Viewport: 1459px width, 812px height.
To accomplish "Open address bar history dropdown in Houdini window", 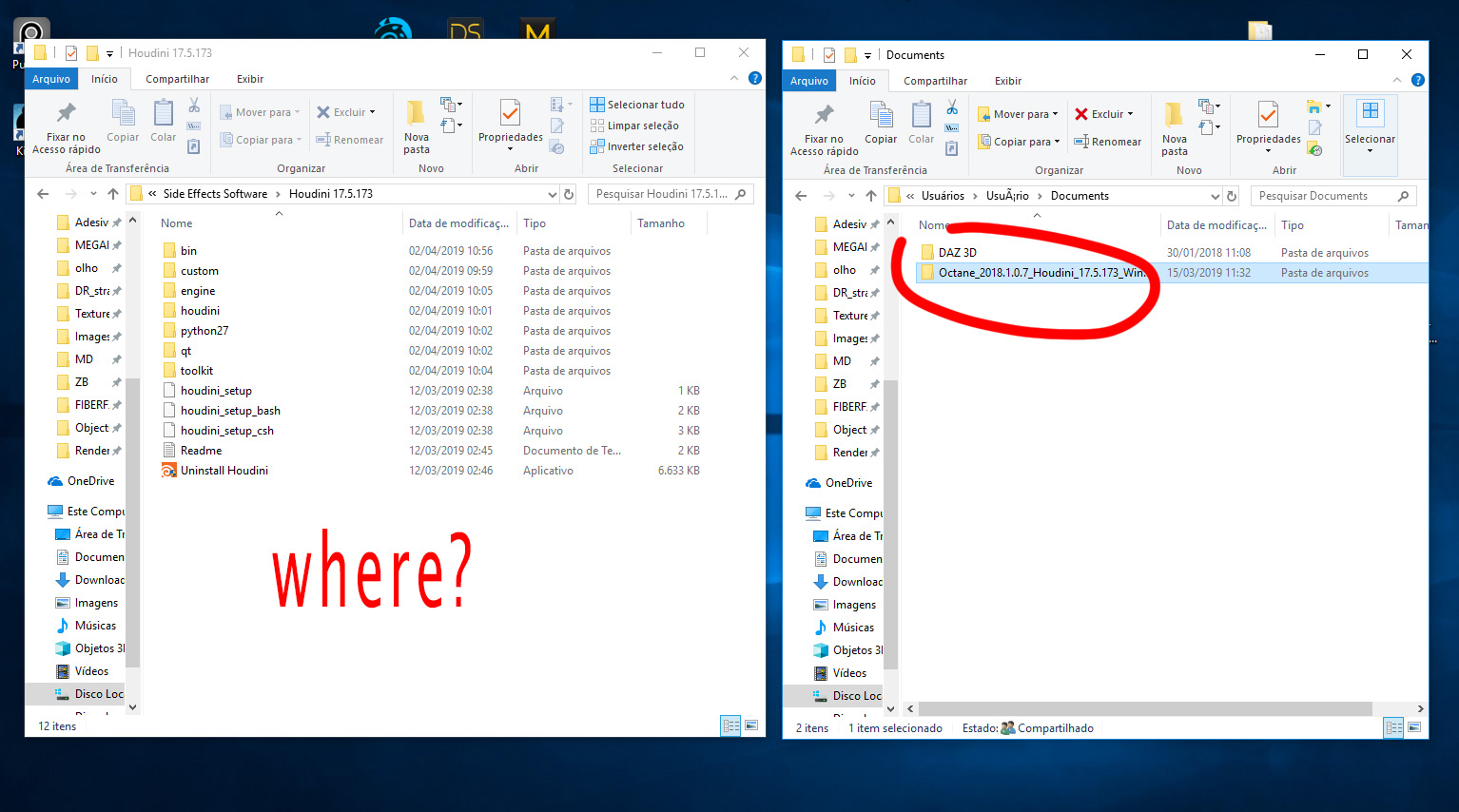I will (x=552, y=194).
